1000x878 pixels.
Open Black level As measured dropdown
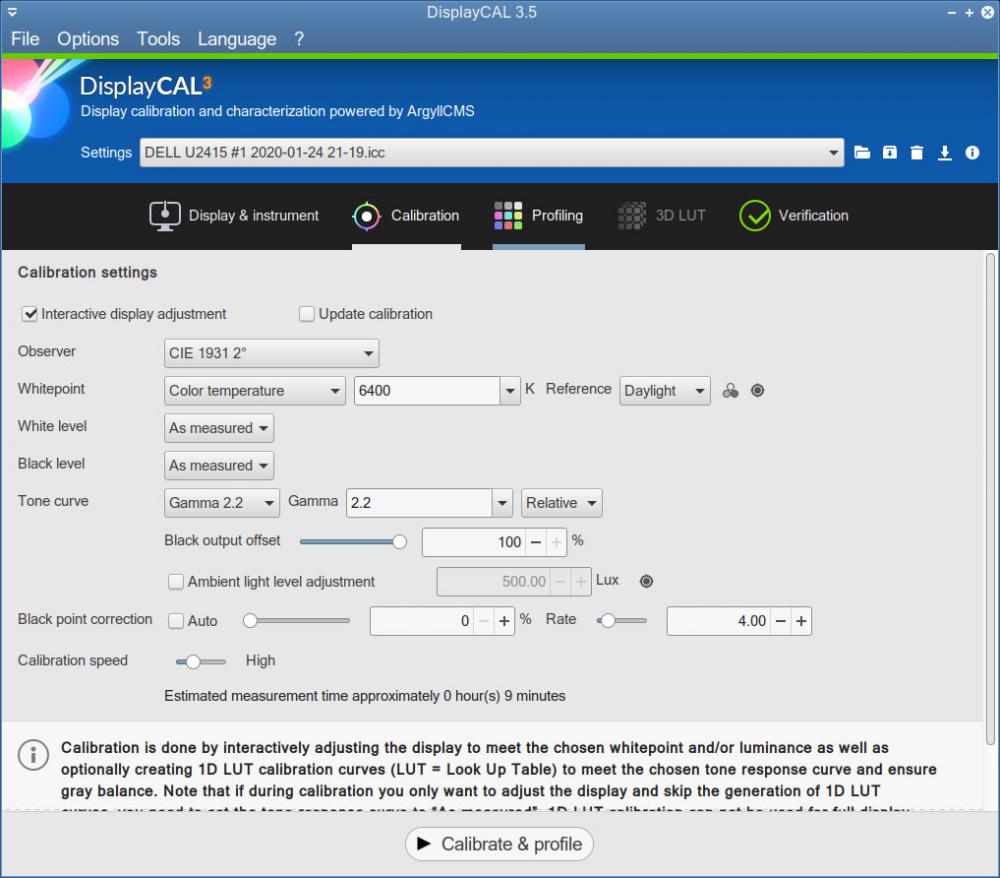click(x=219, y=465)
